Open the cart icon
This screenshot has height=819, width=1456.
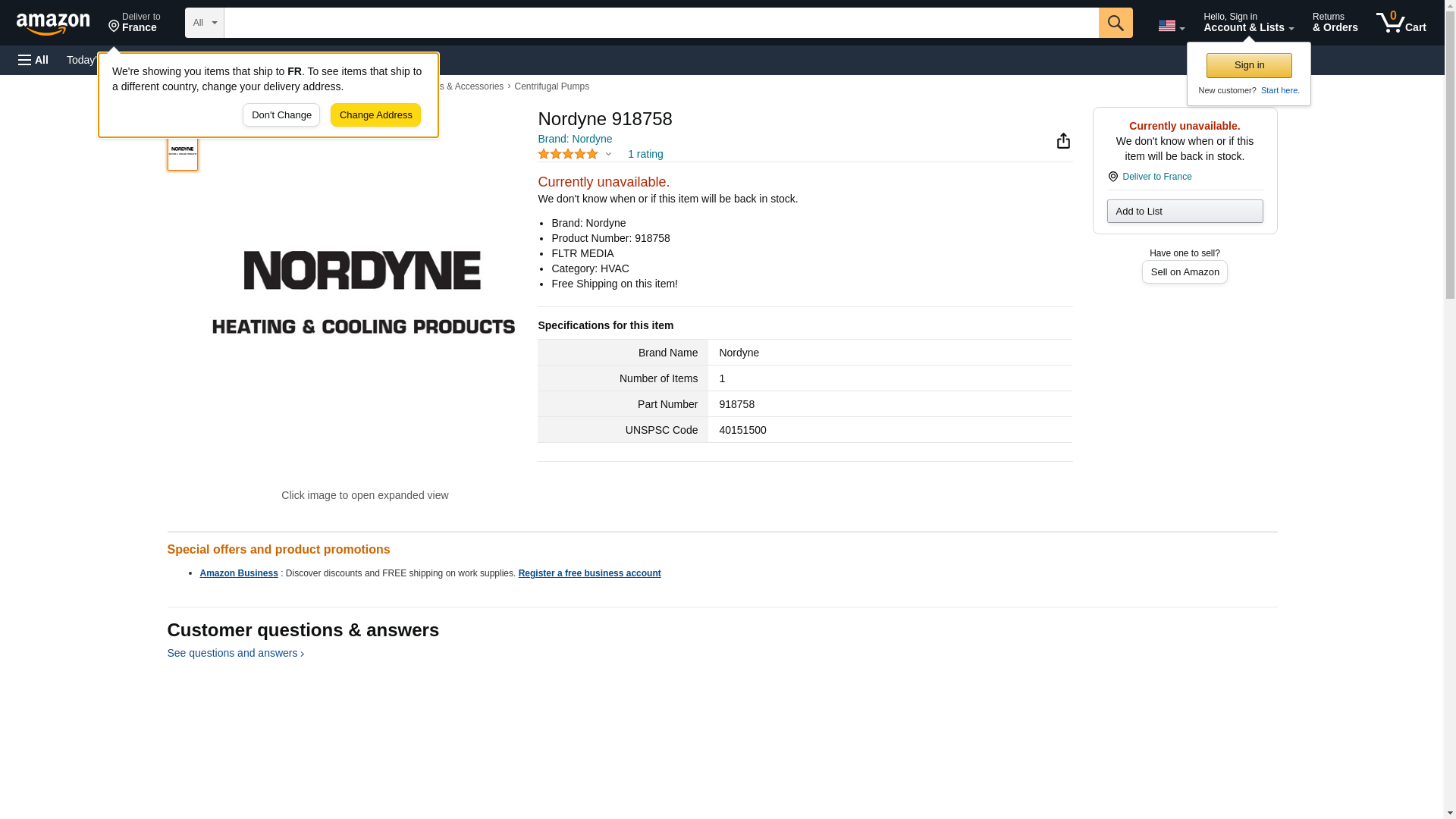click(x=1400, y=23)
